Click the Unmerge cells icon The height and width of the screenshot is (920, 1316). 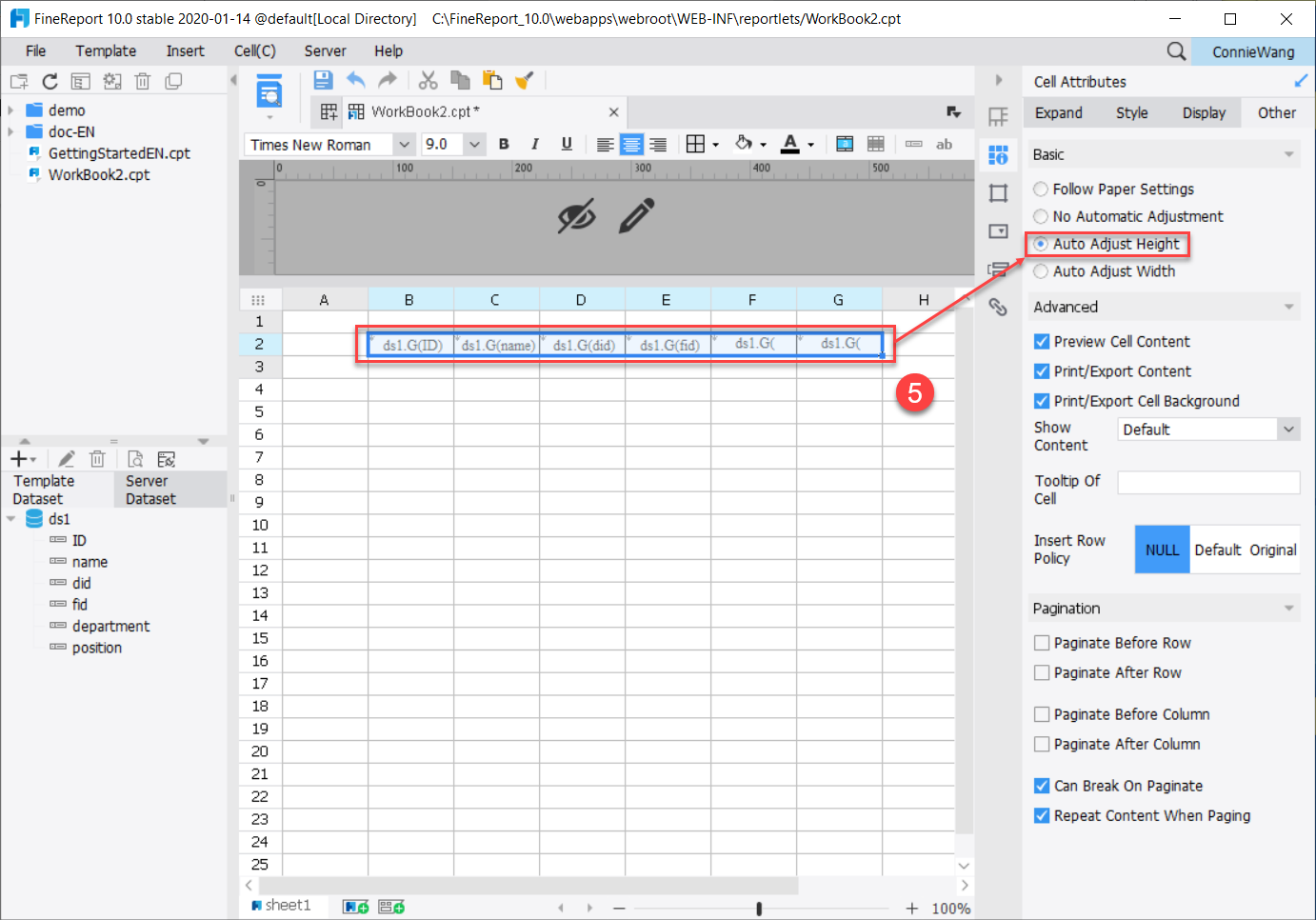(x=876, y=144)
